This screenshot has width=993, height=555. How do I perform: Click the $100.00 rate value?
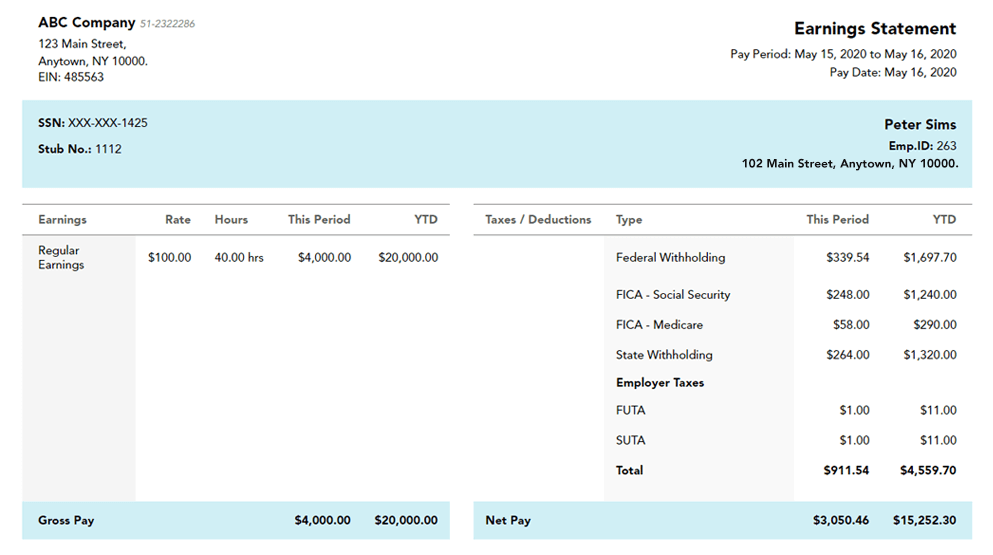[169, 257]
